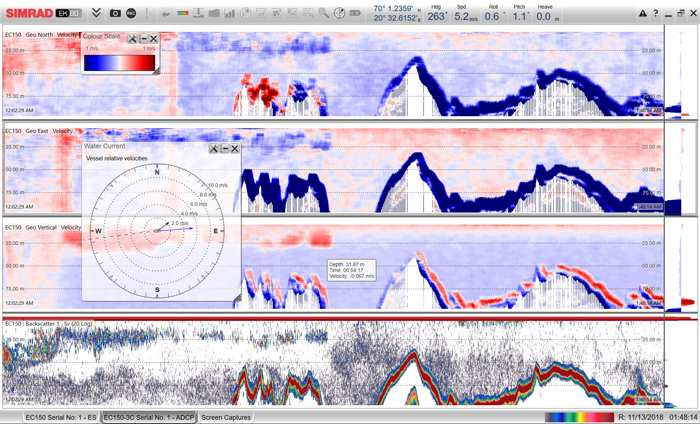Click the Geo East Velocity panel title
The height and width of the screenshot is (424, 700).
coord(39,131)
